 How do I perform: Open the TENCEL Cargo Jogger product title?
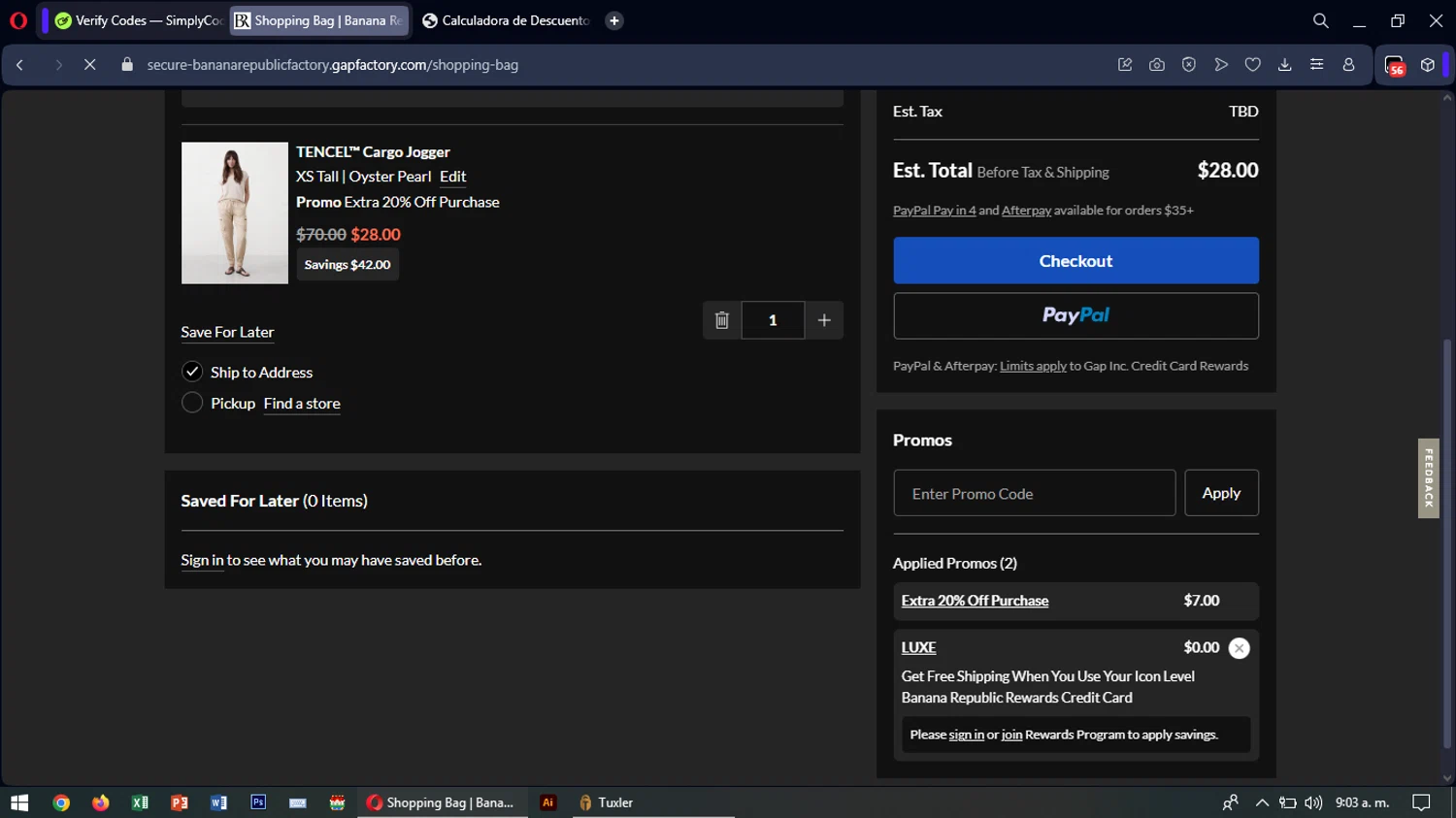tap(373, 152)
